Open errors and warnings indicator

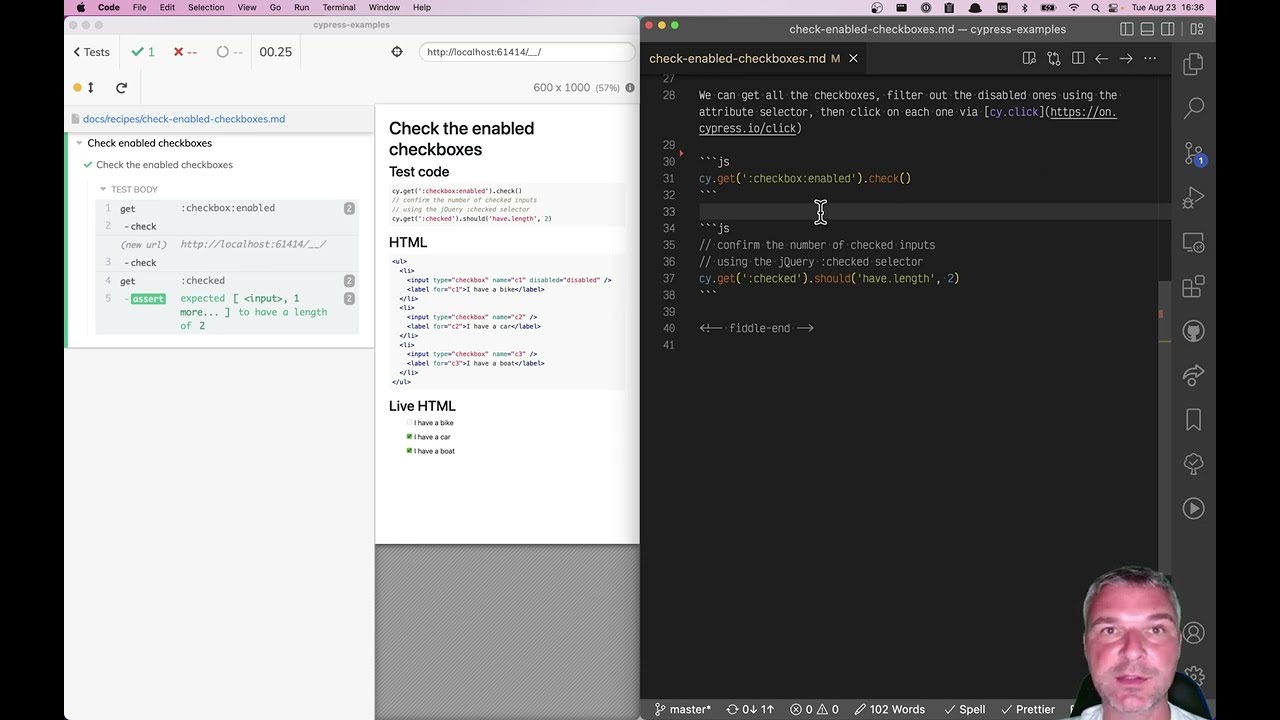[815, 709]
